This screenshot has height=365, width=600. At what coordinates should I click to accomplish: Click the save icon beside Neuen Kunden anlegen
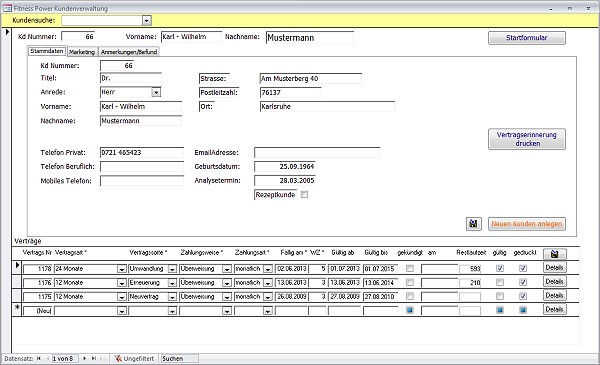pos(473,224)
